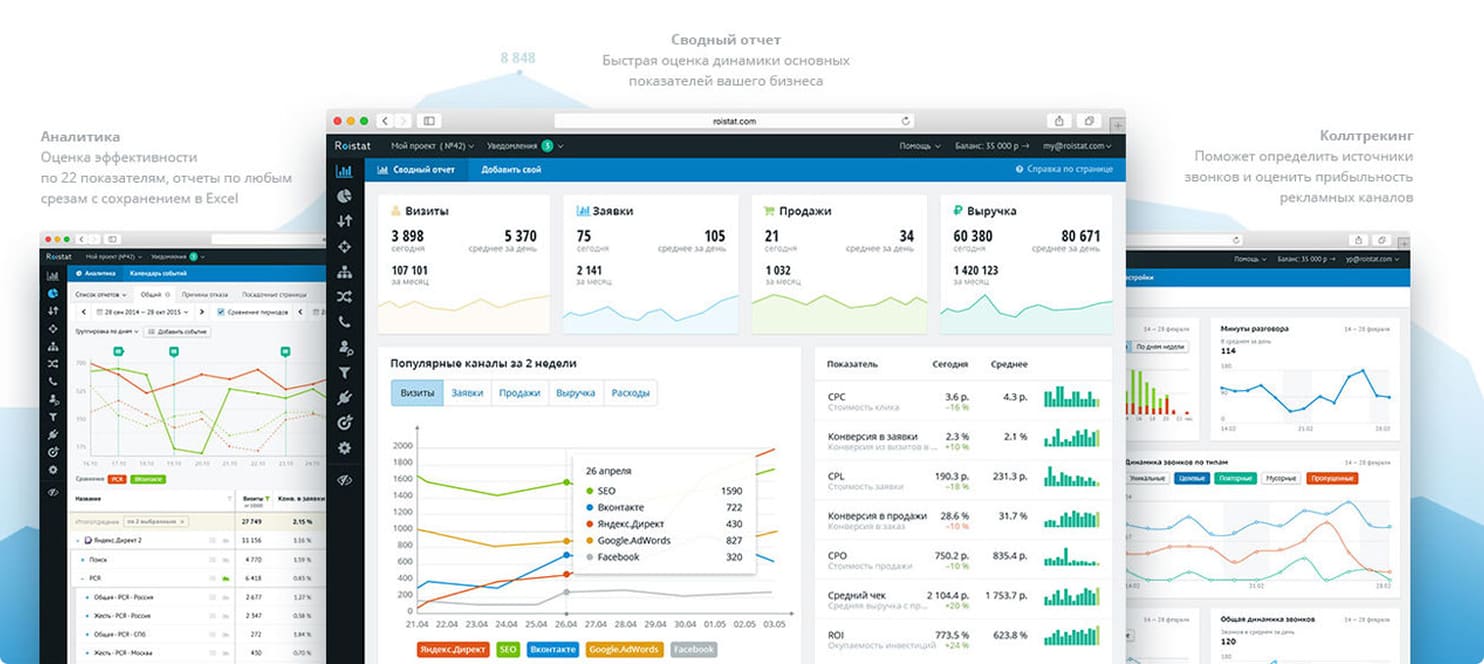Select the Продажи chart tab
This screenshot has height=664, width=1484.
click(x=520, y=393)
